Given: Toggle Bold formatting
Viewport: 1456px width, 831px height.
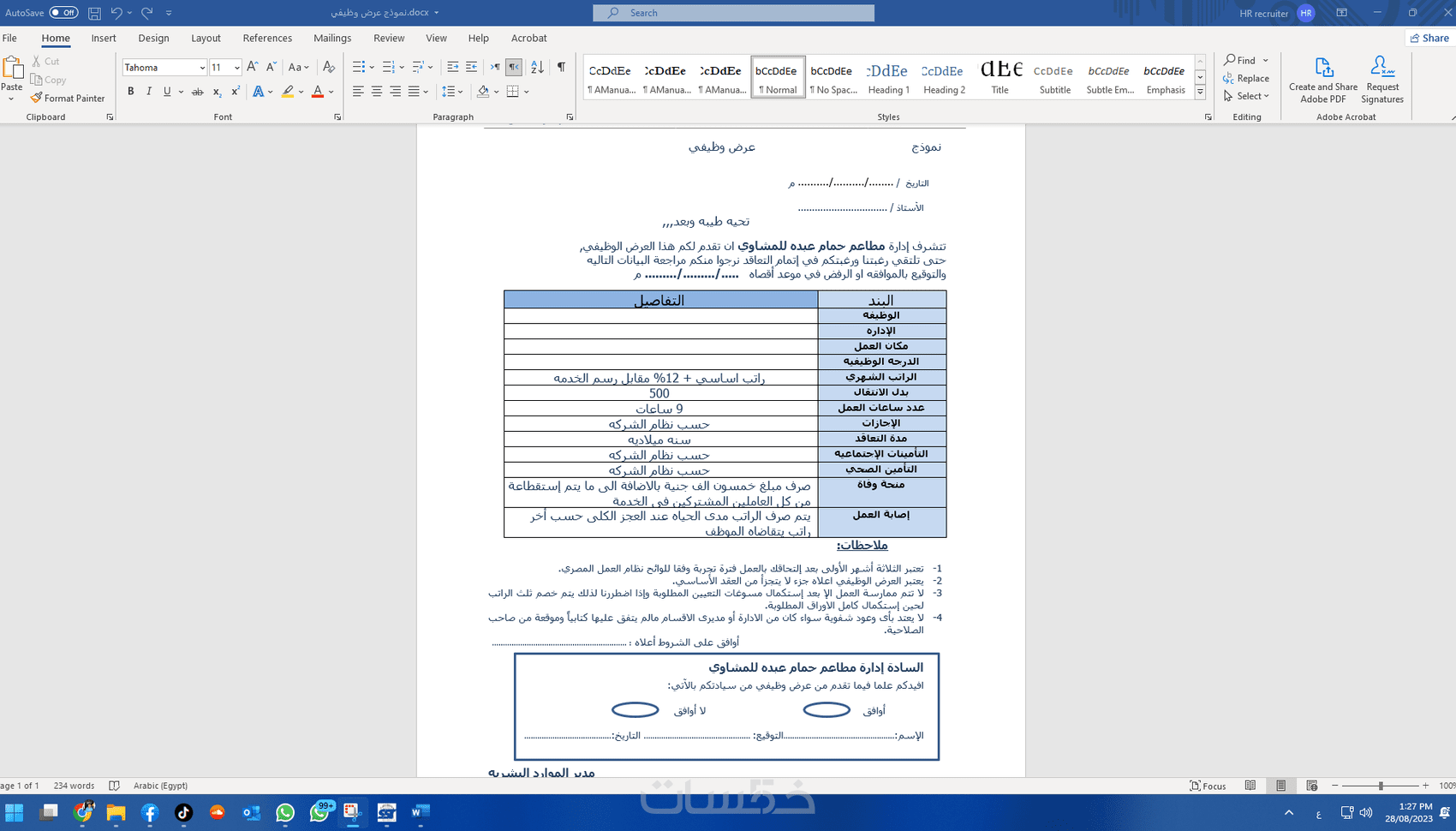Looking at the screenshot, I should point(130,92).
